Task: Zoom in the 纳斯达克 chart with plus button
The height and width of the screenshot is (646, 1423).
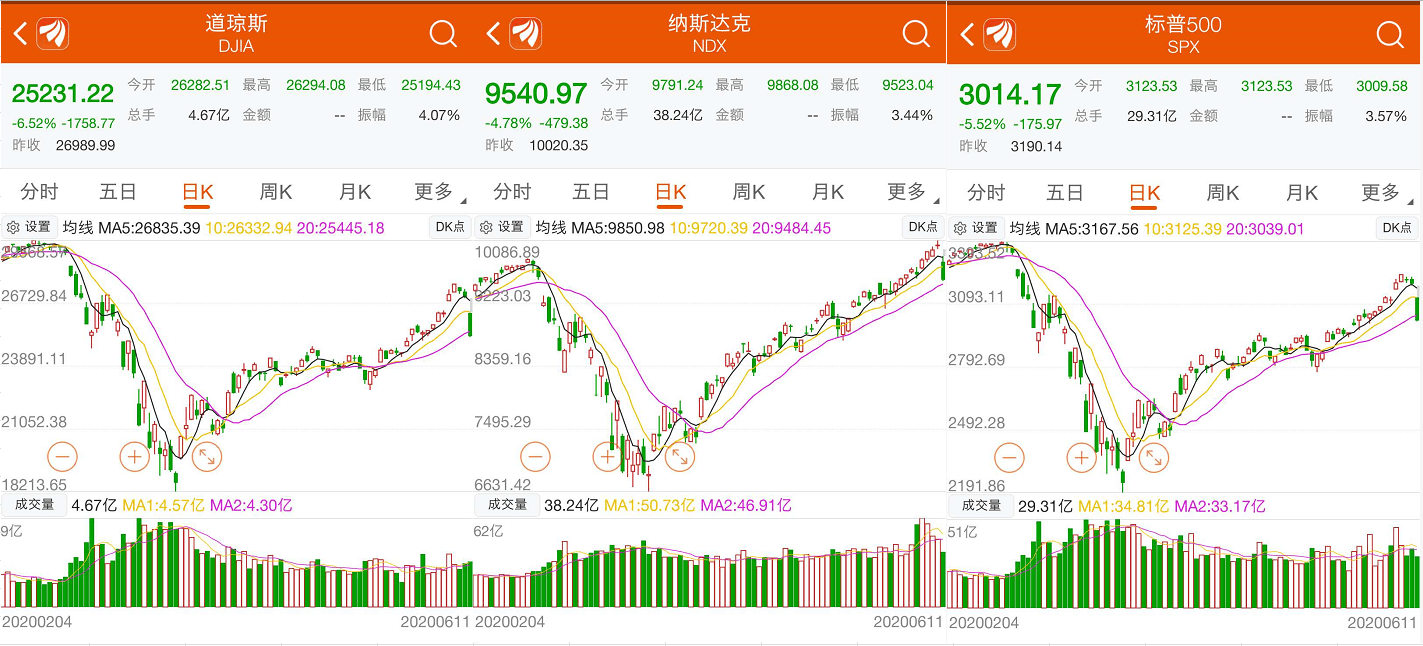Action: coord(607,457)
